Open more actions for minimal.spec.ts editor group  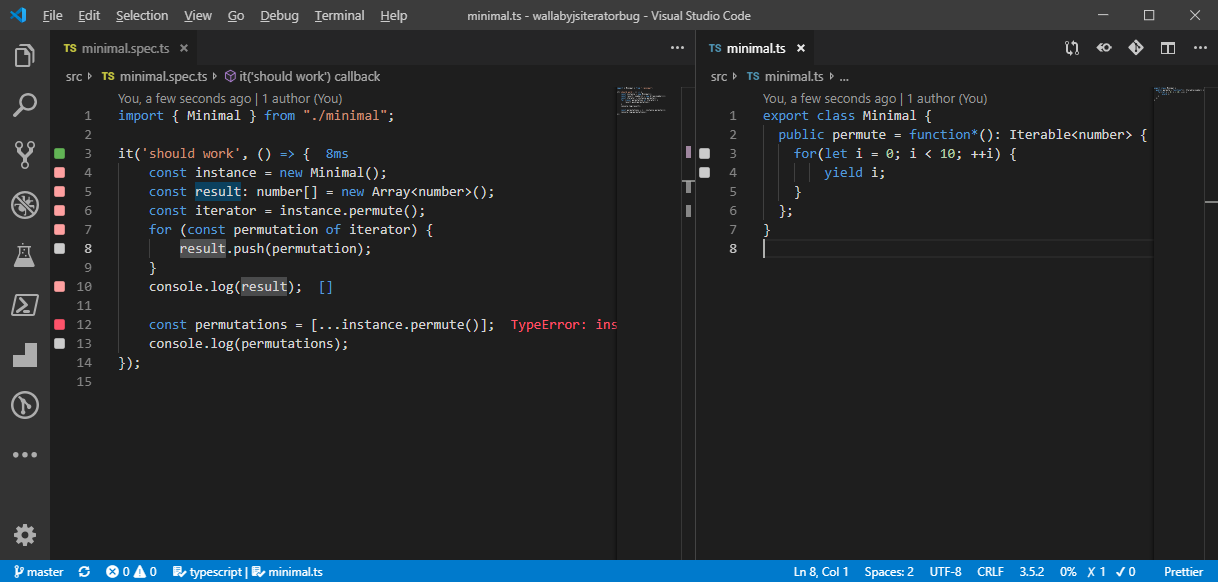[677, 48]
